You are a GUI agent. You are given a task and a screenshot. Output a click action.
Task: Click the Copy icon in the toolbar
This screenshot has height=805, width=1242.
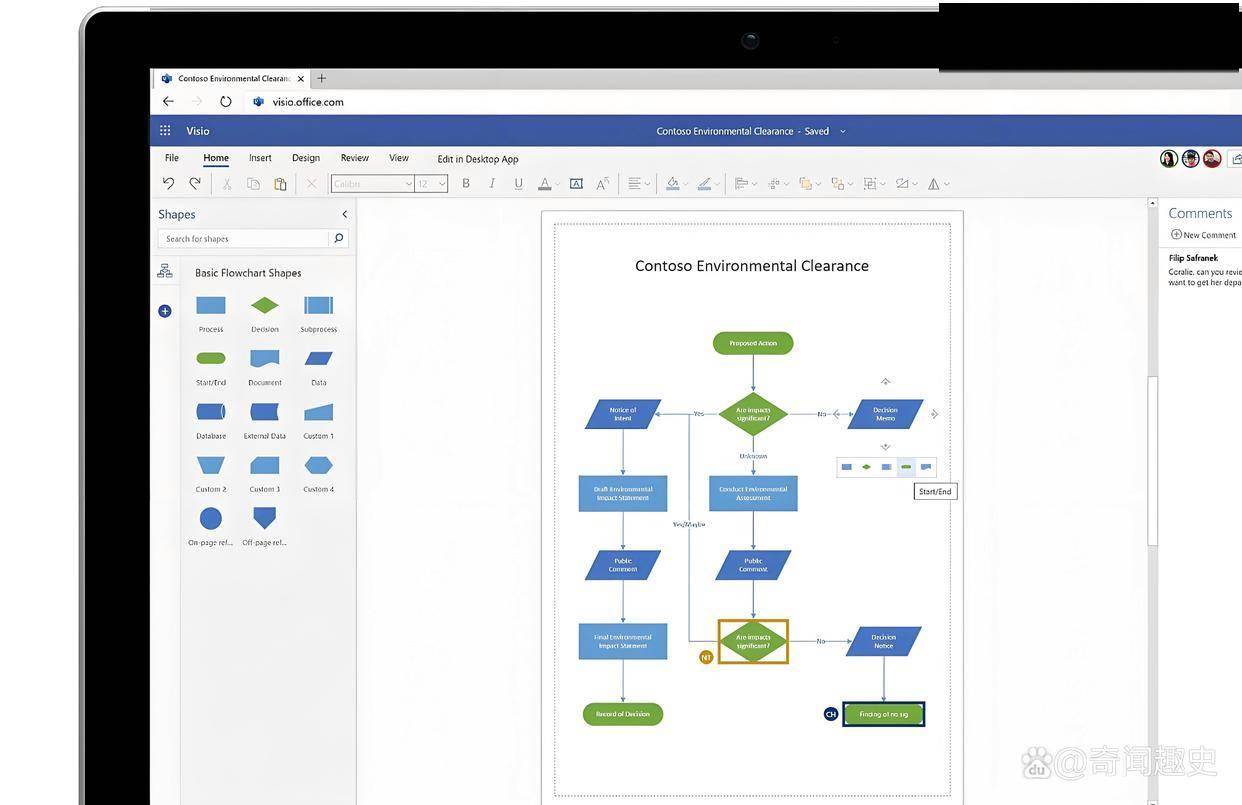(253, 184)
